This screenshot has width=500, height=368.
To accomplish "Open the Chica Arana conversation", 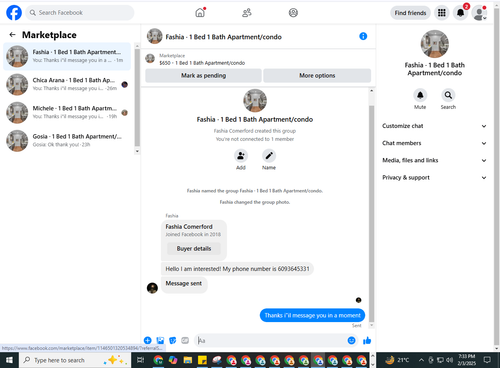I will pos(67,84).
